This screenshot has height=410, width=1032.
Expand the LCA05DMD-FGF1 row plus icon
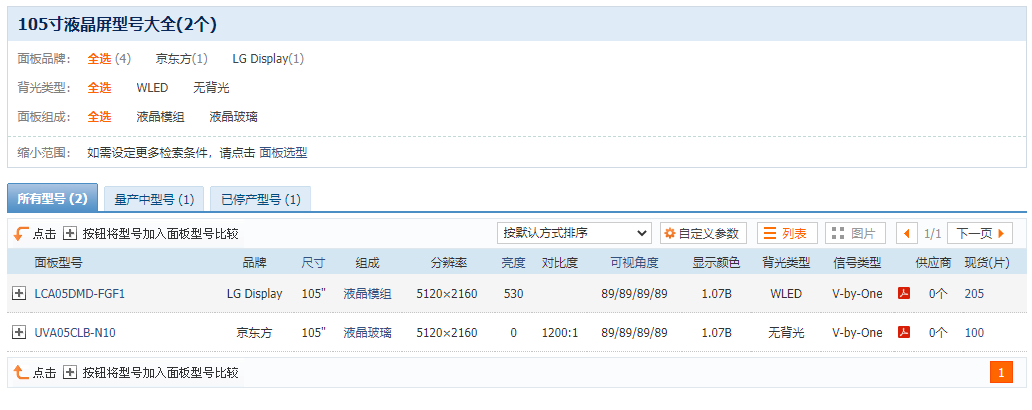pyautogui.click(x=18, y=294)
